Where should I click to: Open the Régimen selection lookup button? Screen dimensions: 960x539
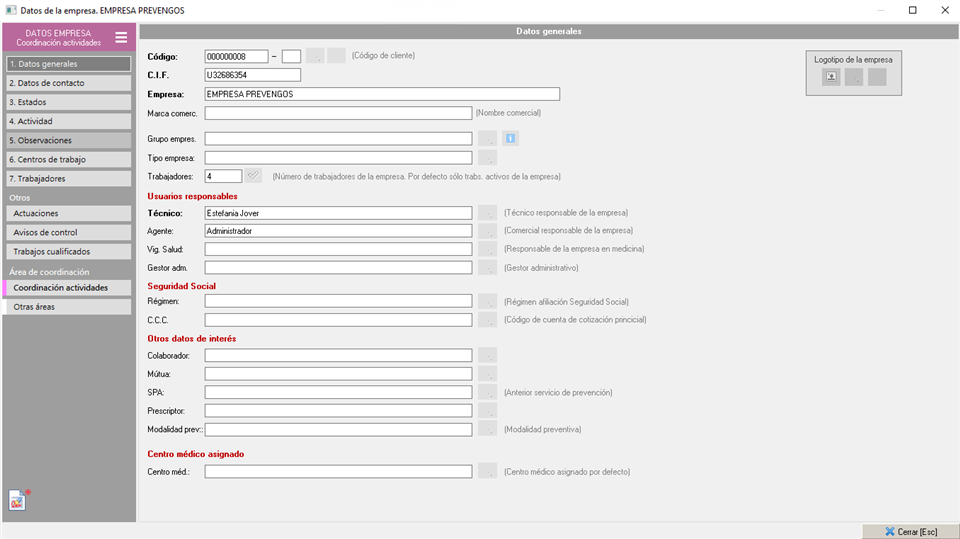click(487, 301)
